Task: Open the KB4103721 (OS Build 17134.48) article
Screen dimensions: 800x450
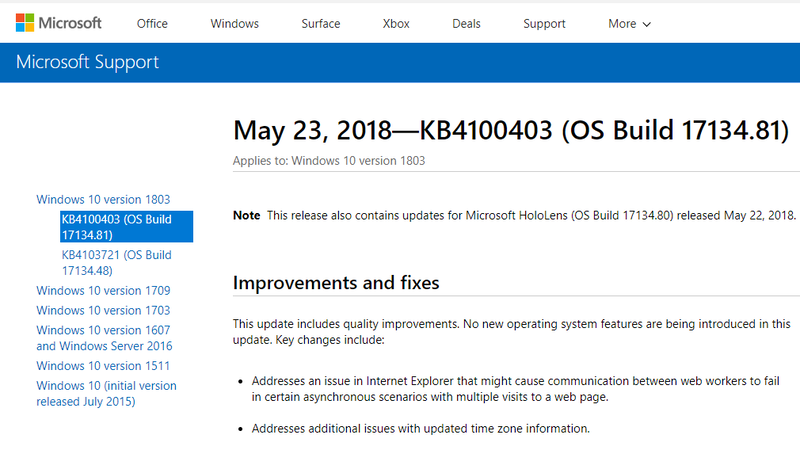Action: 116,263
